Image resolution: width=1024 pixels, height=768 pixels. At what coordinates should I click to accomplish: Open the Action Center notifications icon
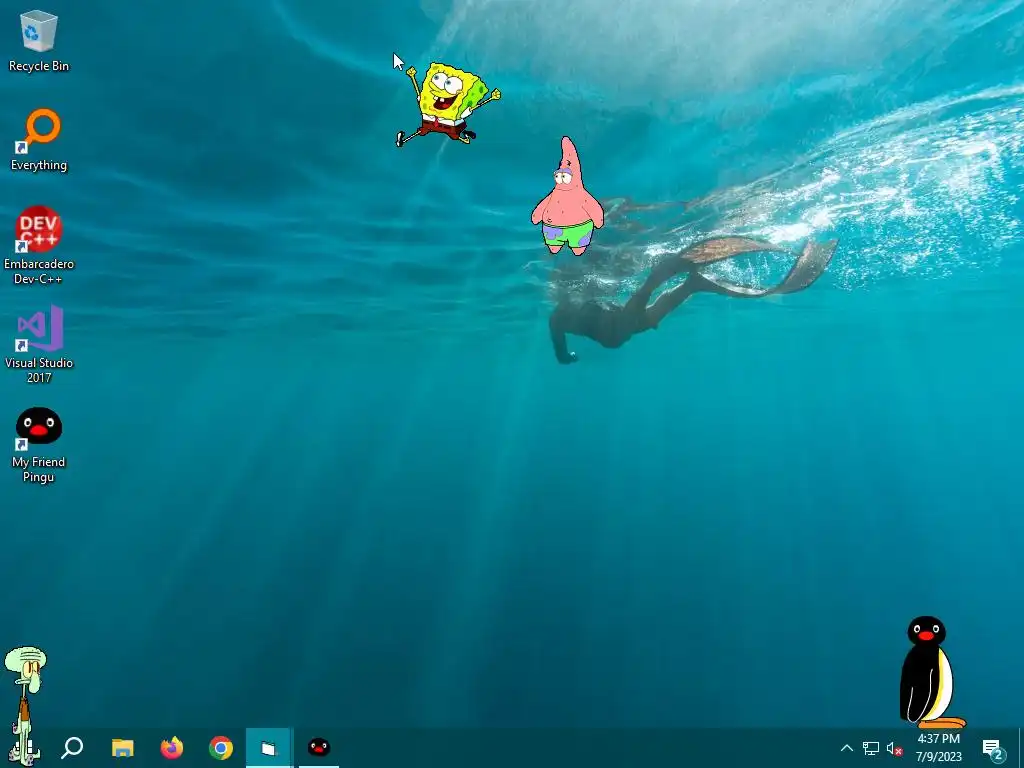coord(993,749)
